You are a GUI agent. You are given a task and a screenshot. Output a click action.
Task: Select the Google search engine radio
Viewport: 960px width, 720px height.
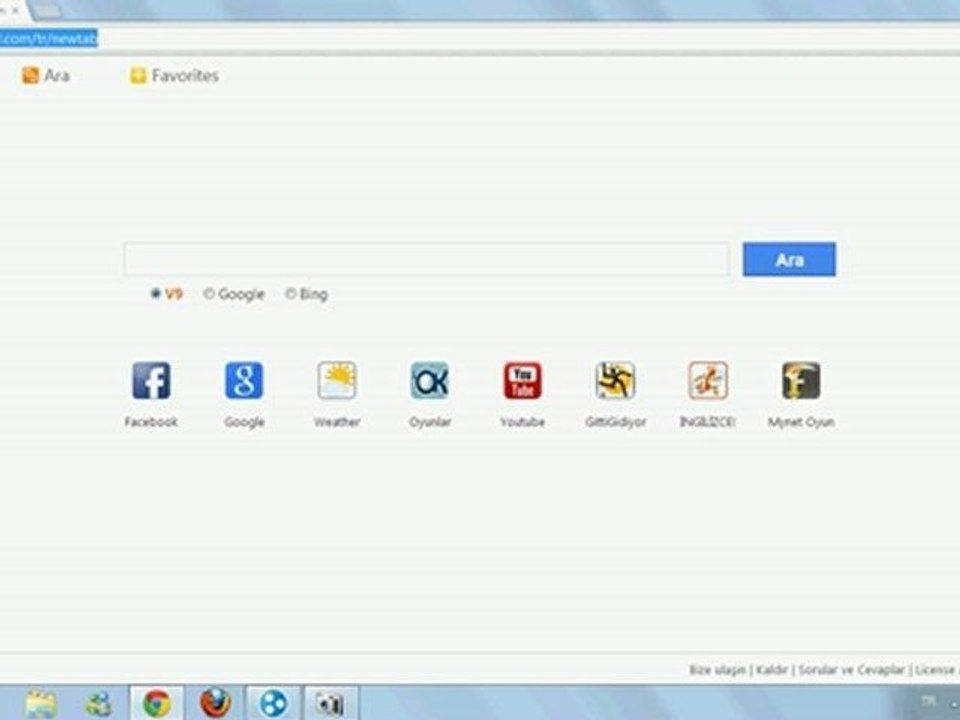point(209,294)
